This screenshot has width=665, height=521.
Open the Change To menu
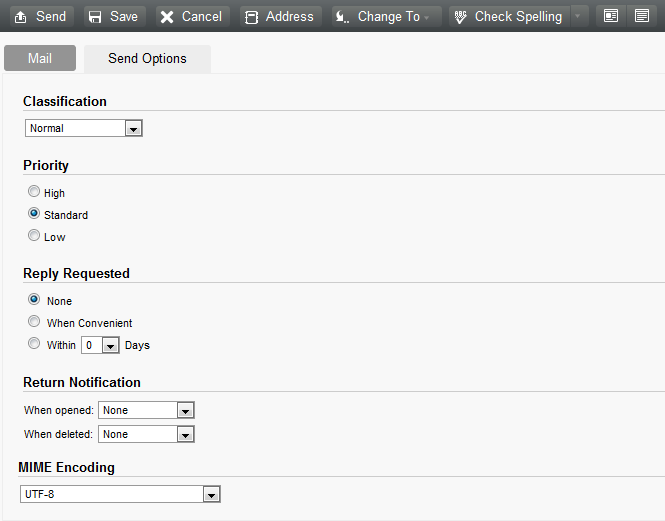(x=386, y=17)
